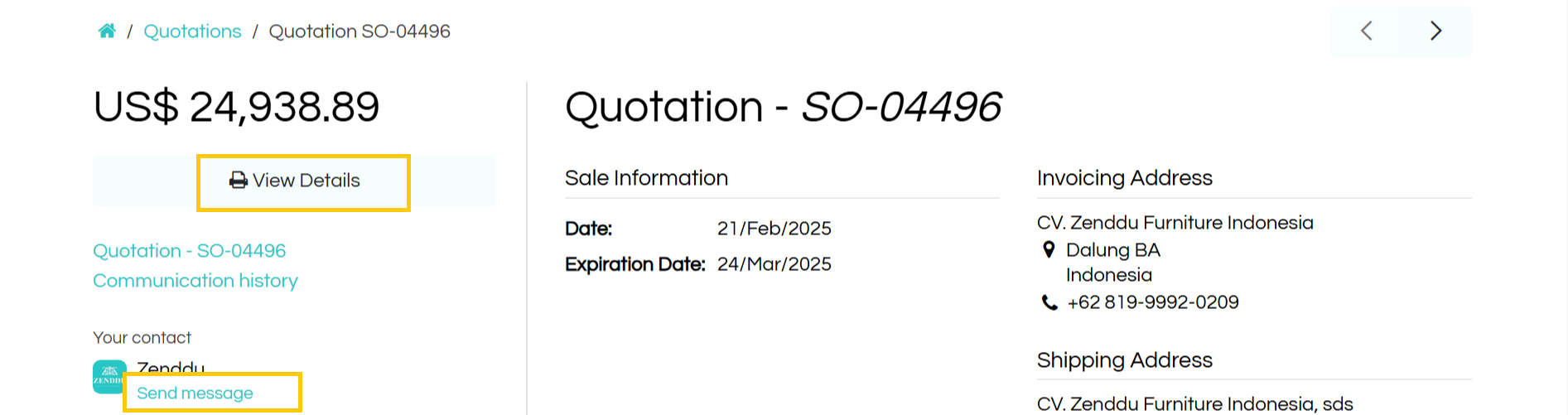Go to the next quotation arrow
Viewport: 1568px width, 415px height.
1436,31
